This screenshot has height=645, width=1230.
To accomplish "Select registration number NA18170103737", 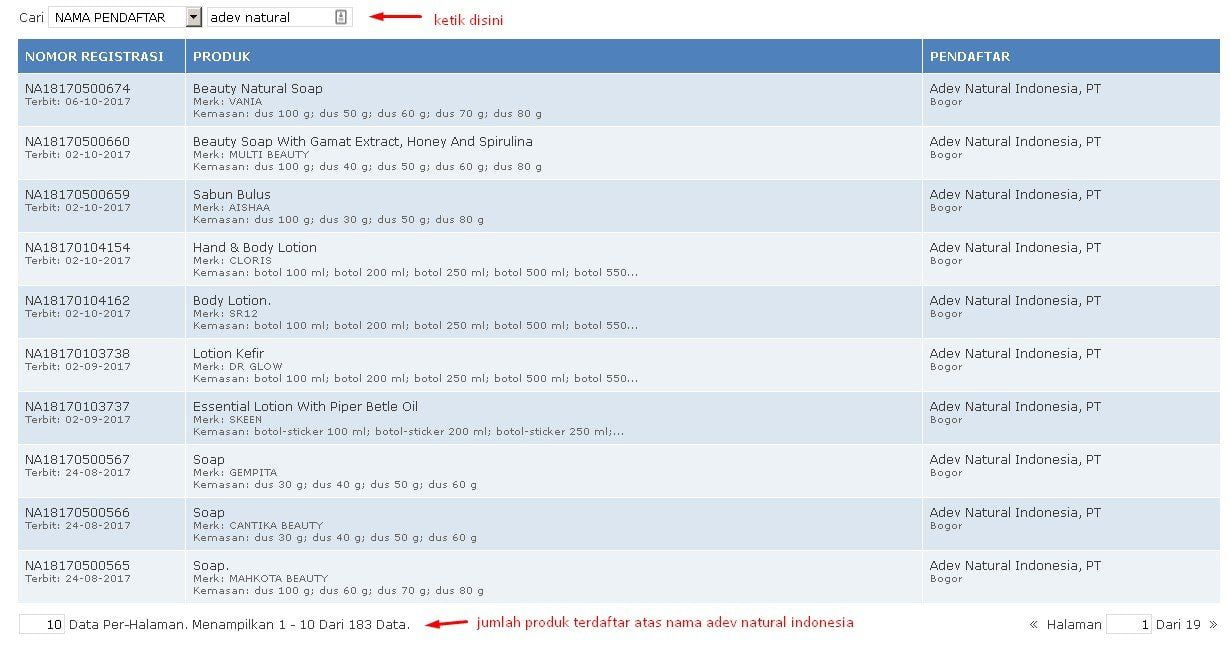I will click(77, 407).
